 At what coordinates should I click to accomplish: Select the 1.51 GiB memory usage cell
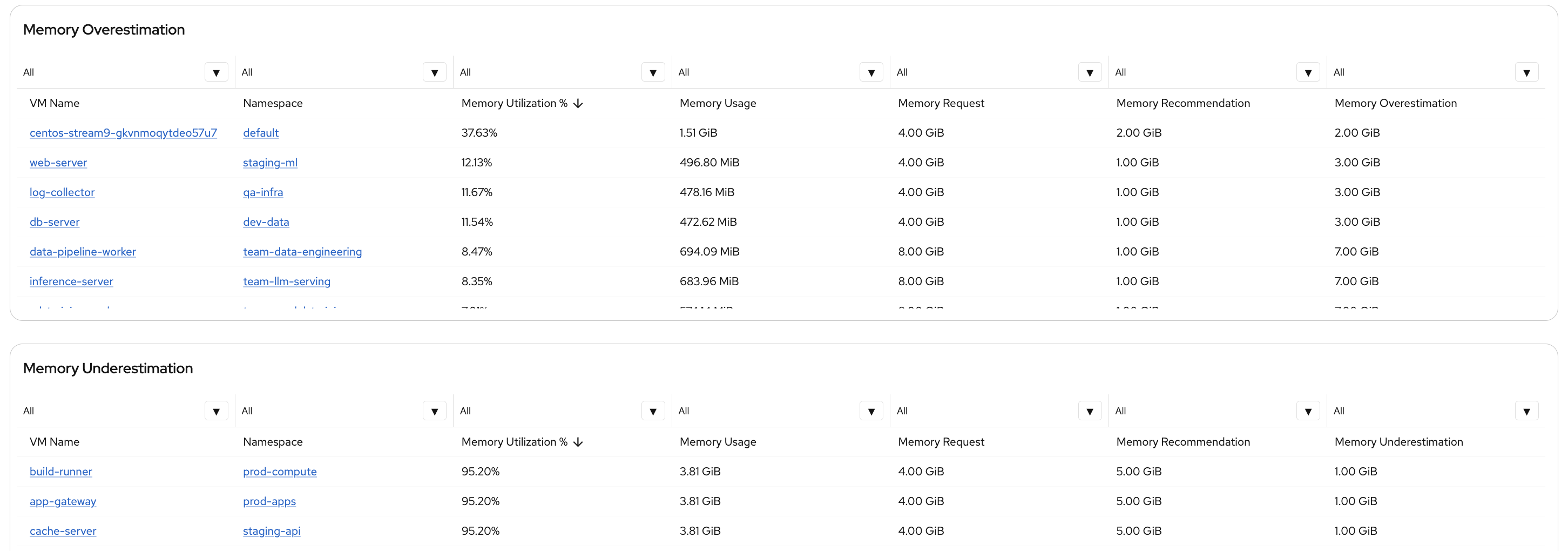[698, 133]
